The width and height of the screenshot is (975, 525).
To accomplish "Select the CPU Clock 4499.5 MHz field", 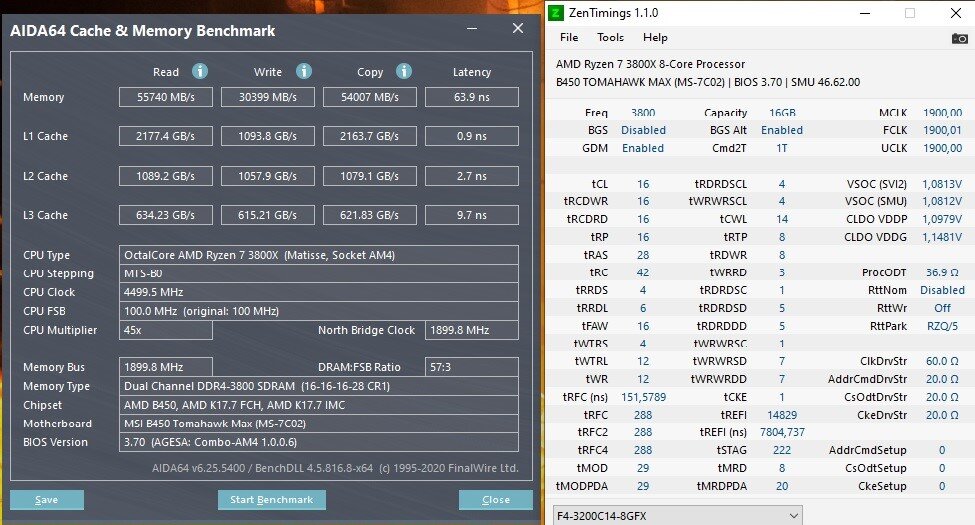I will (319, 292).
